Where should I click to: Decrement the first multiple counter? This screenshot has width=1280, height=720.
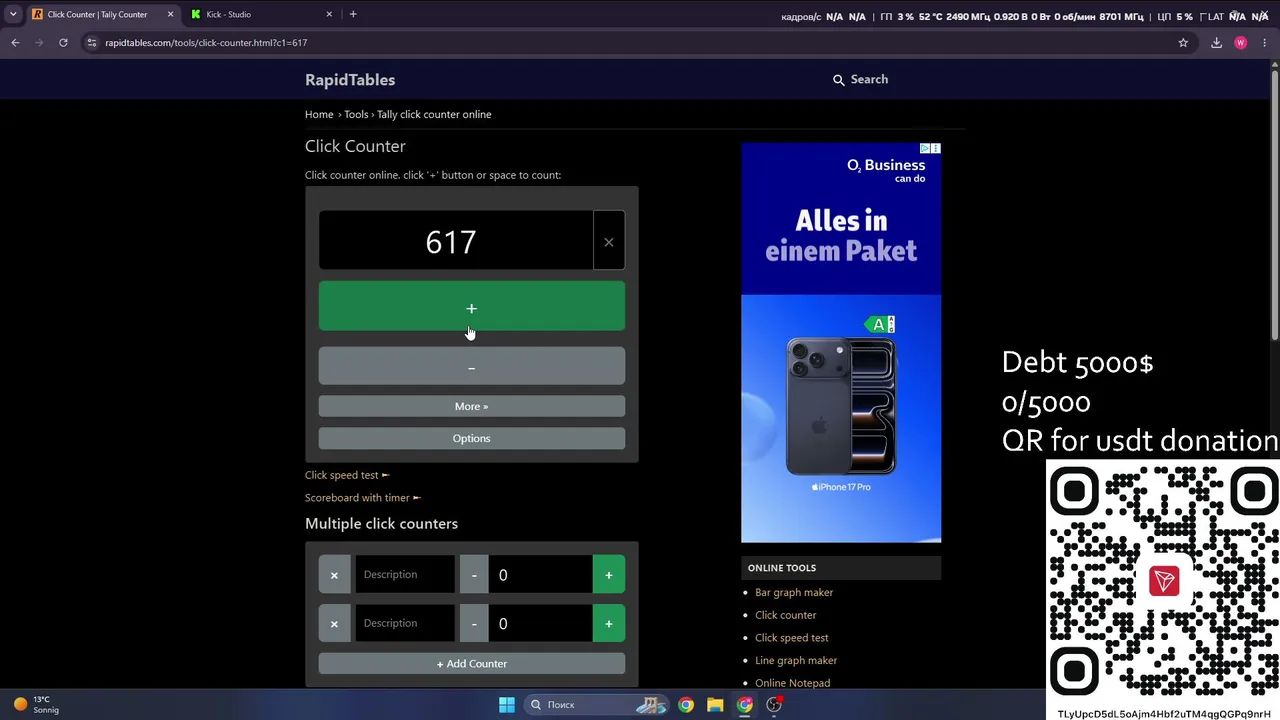click(x=474, y=575)
